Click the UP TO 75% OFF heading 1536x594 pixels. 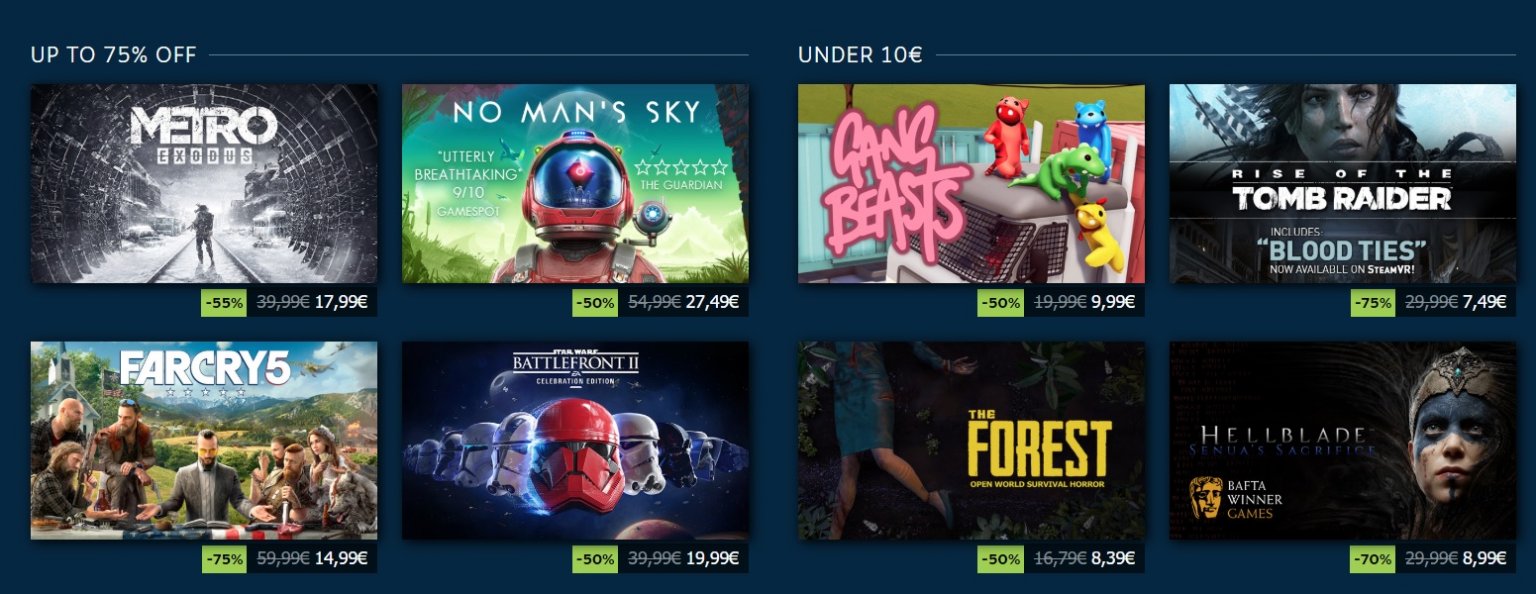(113, 55)
